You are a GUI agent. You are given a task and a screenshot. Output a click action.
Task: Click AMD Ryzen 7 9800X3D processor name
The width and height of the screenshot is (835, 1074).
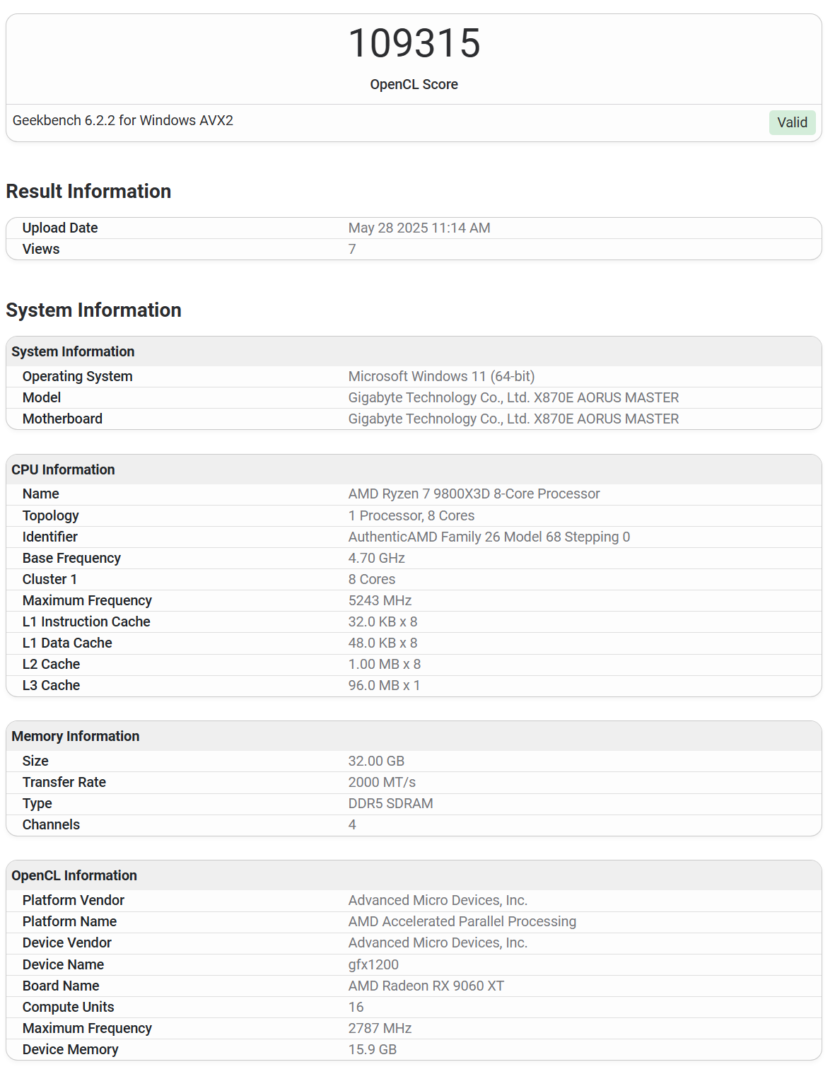(474, 494)
